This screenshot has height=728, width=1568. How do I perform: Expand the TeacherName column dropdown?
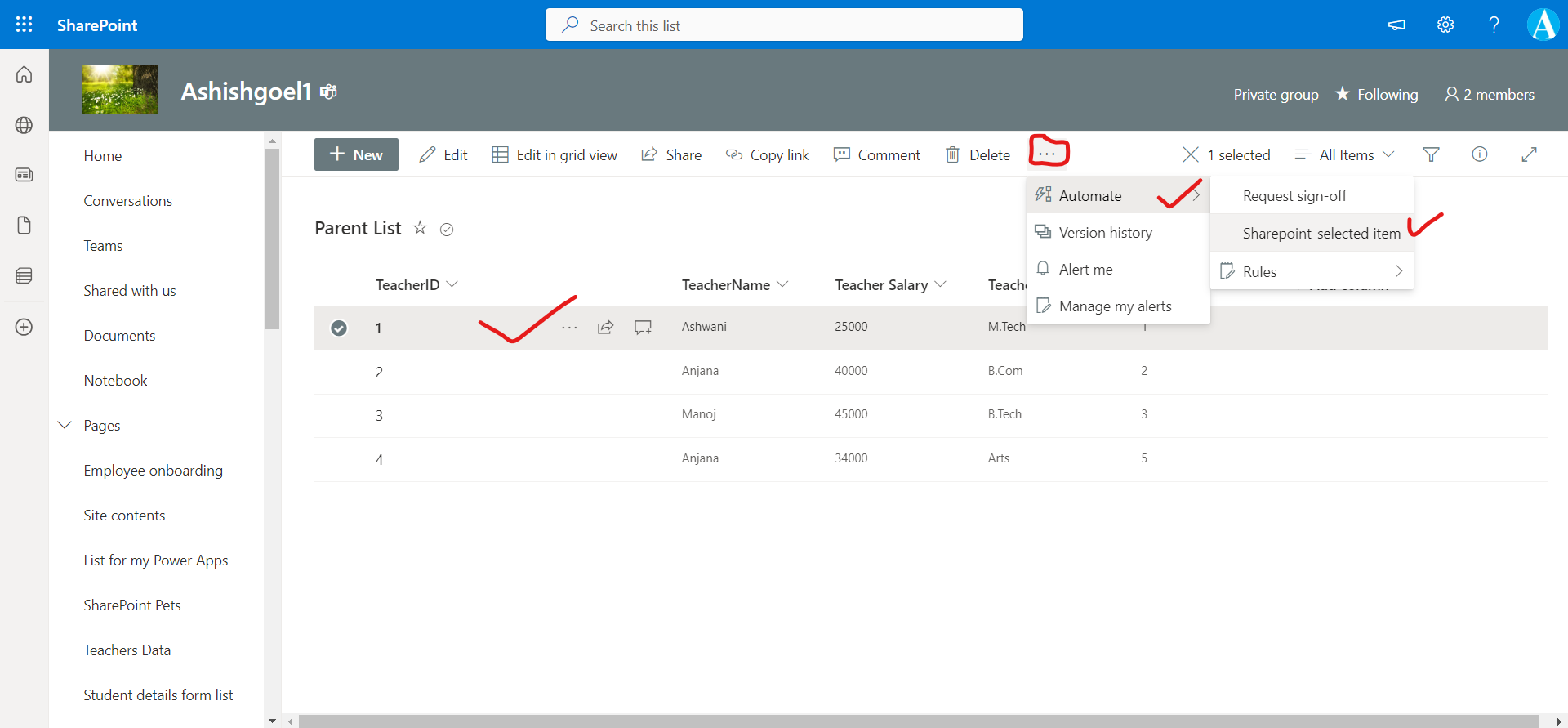[x=782, y=284]
